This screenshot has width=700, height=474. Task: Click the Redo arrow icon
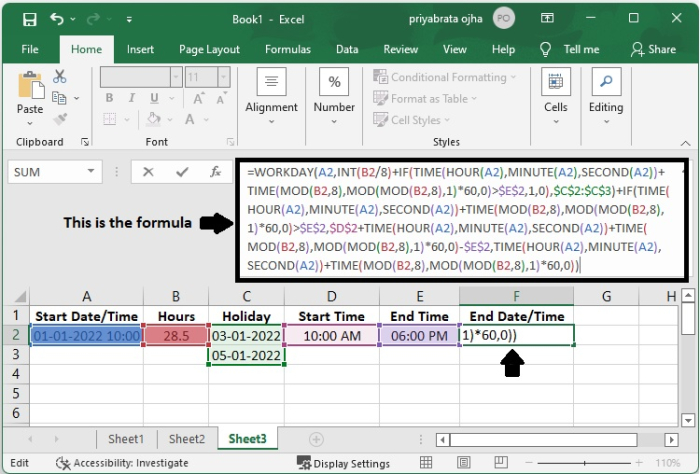click(93, 19)
